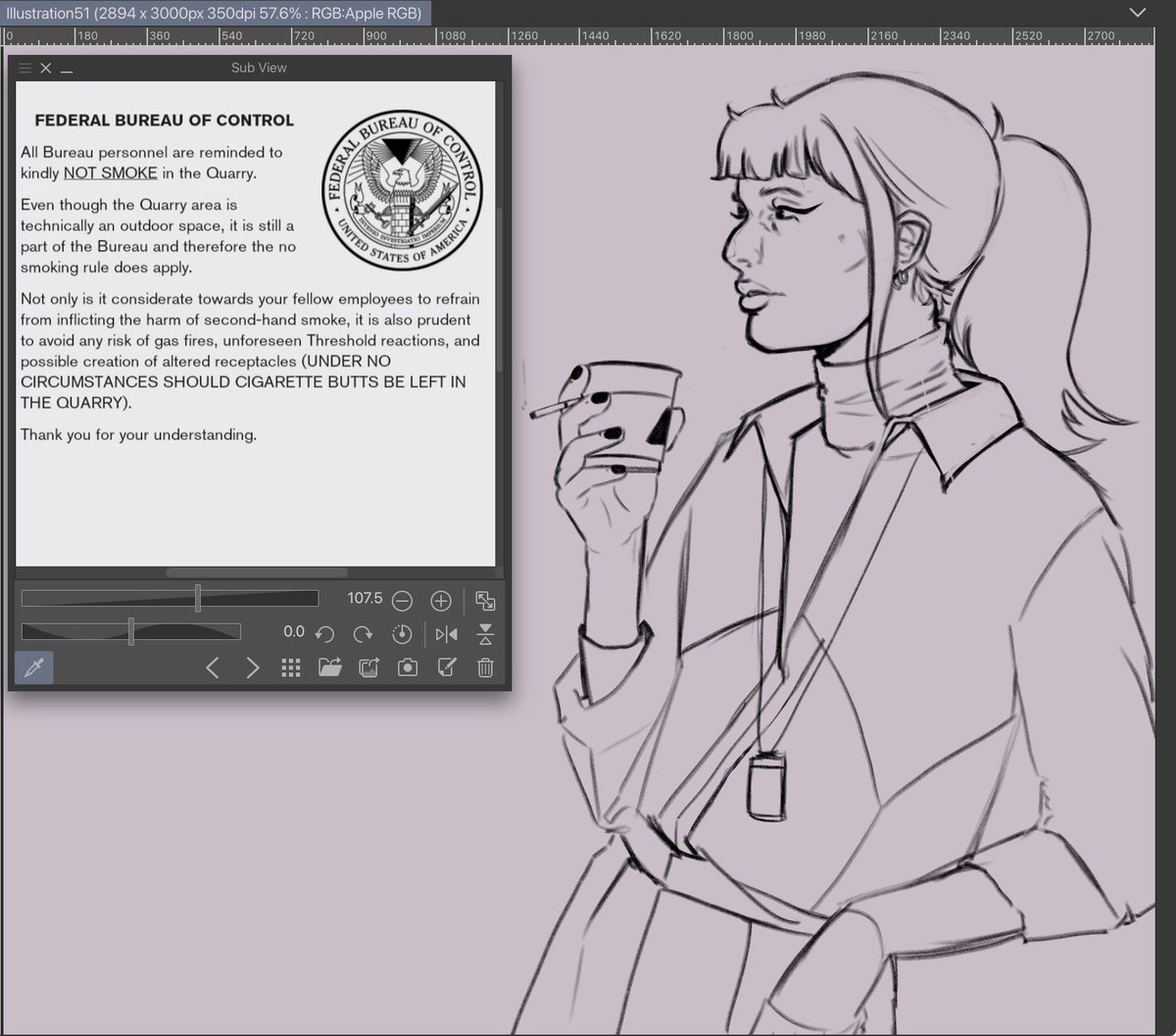Screen dimensions: 1176x1036
Task: Zoom out the Sub View image
Action: 402,601
